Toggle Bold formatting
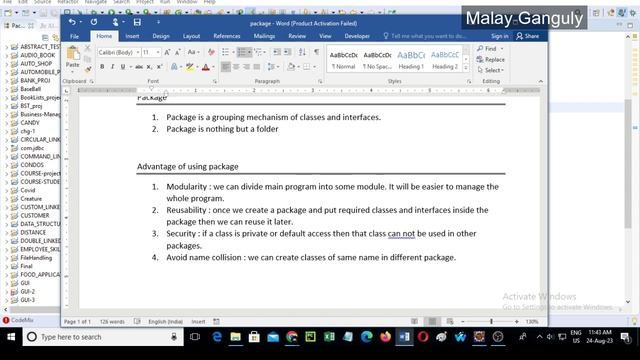Screen dimensions: 640x360 pyautogui.click(x=102, y=67)
